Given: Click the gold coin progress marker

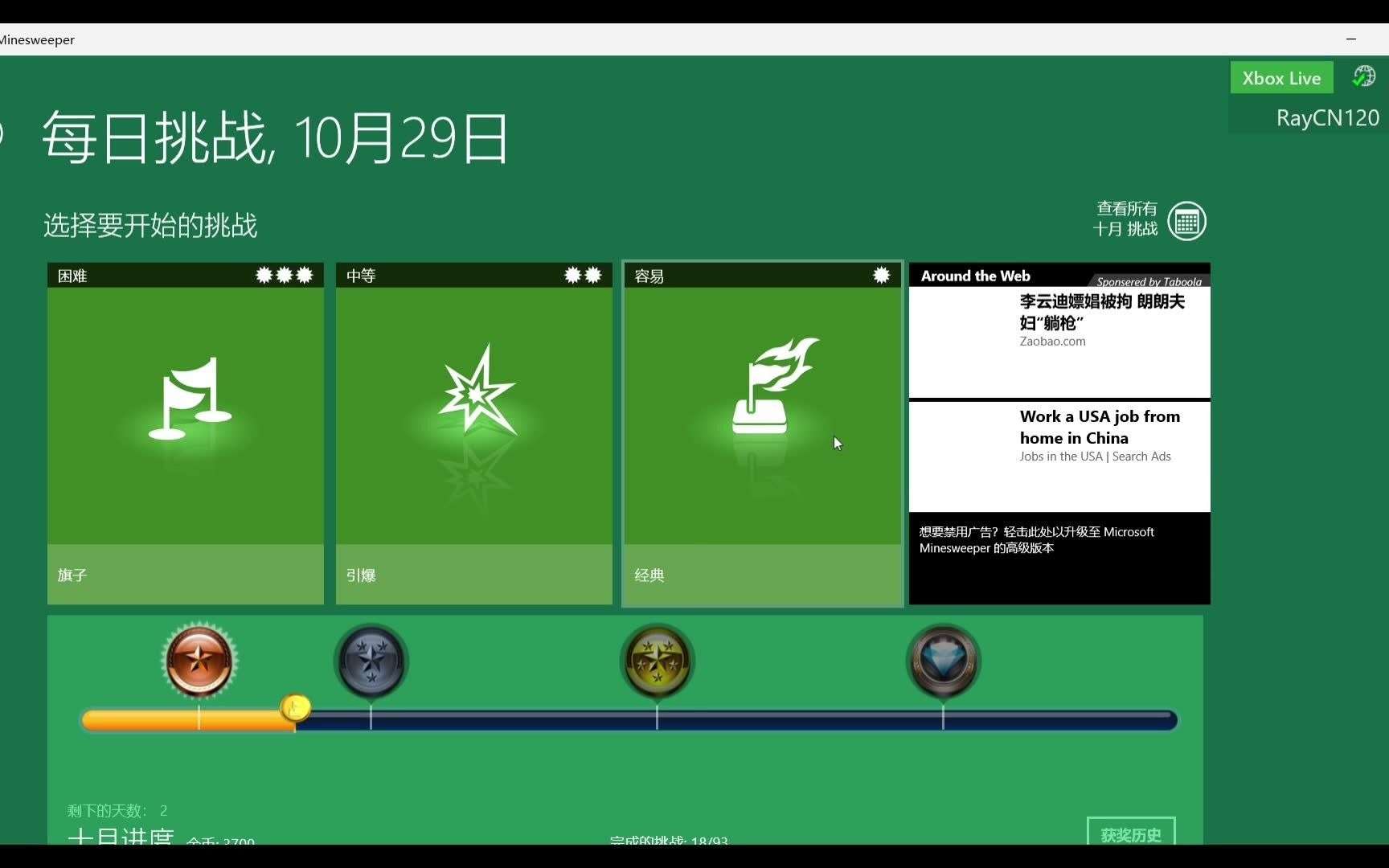Looking at the screenshot, I should pos(295,707).
